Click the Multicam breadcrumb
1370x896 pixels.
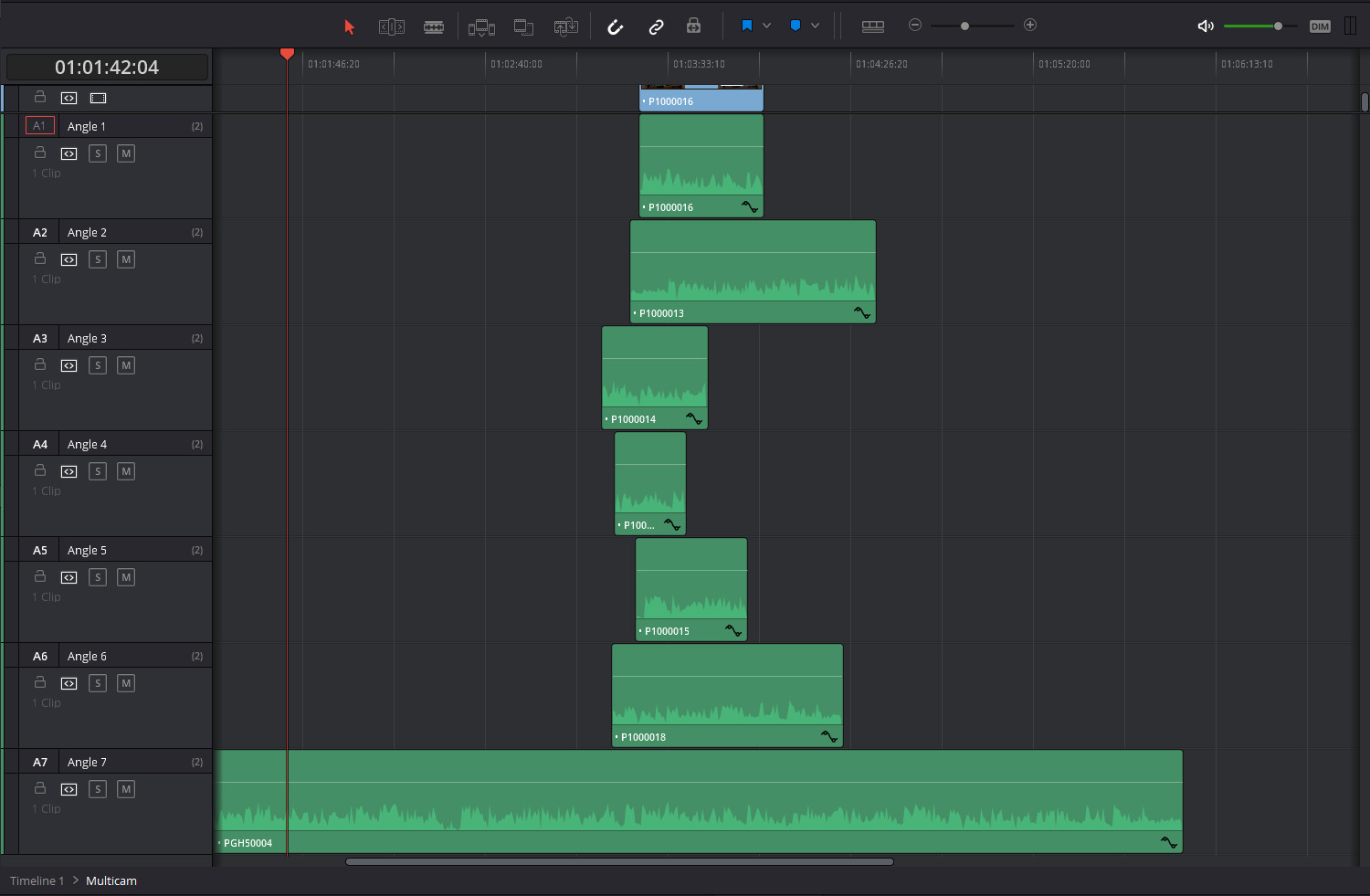pos(111,880)
